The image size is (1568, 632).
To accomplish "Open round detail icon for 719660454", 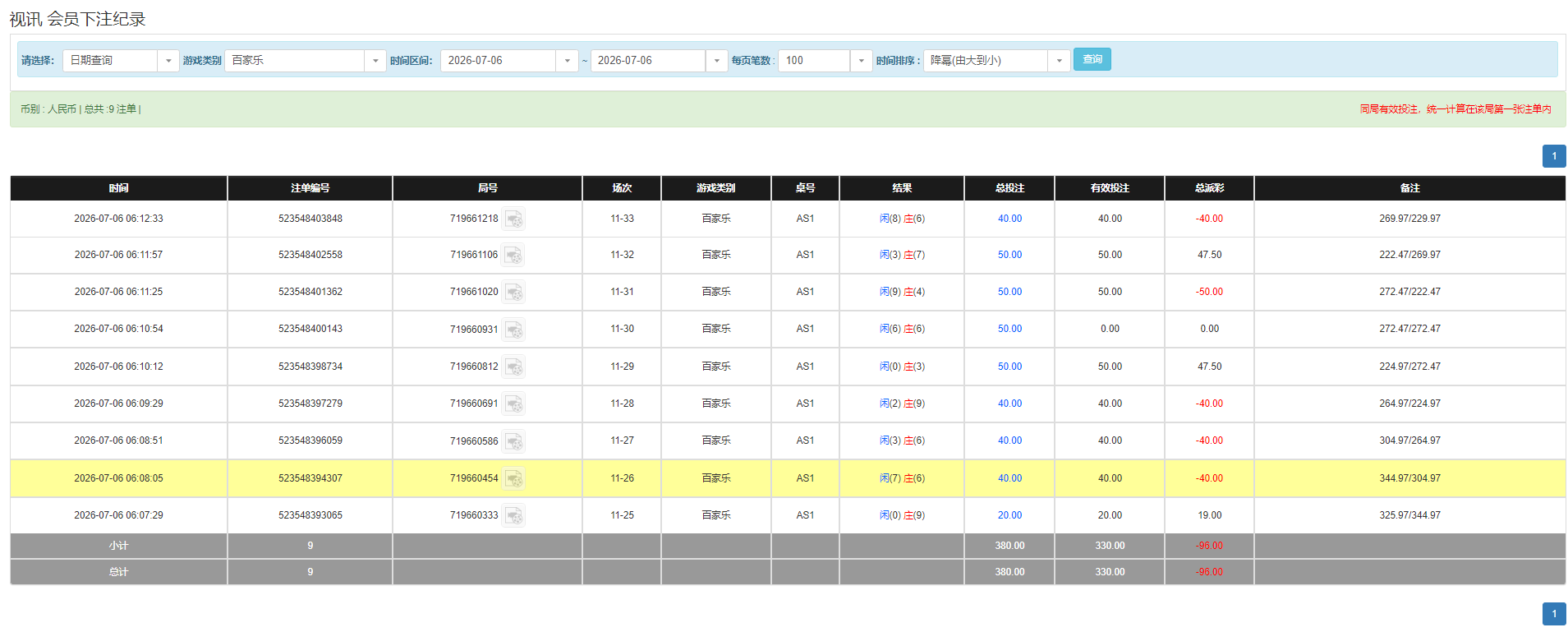I will [x=514, y=478].
